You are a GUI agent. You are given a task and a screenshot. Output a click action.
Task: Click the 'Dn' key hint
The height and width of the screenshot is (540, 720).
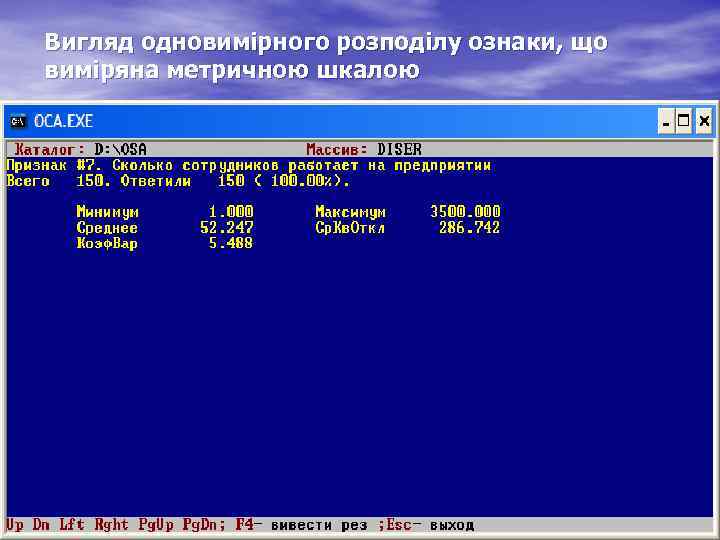41,524
